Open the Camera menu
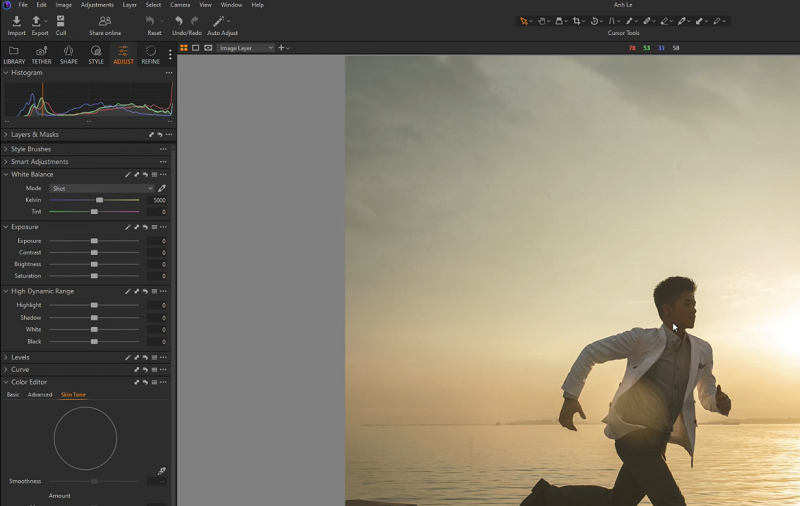The height and width of the screenshot is (506, 800). click(180, 5)
